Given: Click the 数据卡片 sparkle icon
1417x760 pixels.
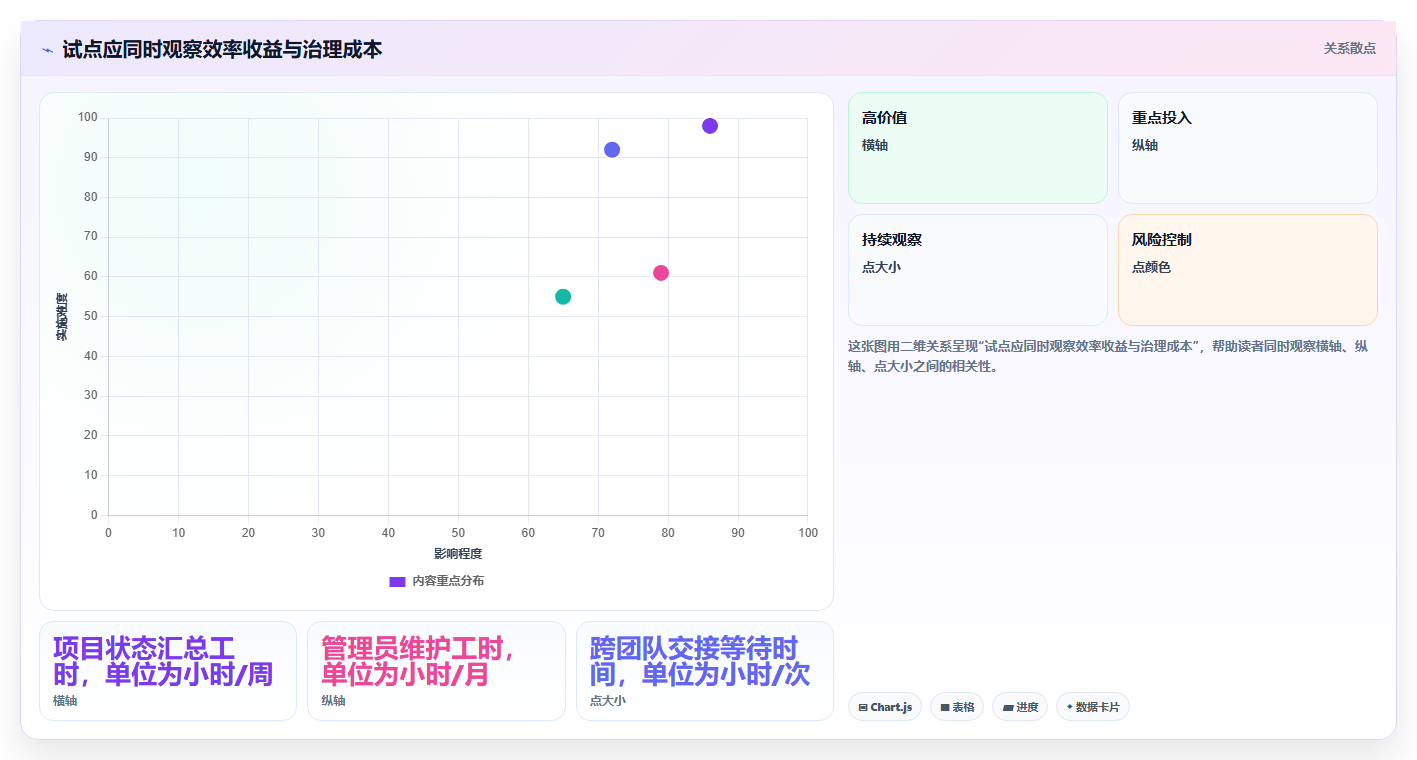Looking at the screenshot, I should click(x=1069, y=707).
